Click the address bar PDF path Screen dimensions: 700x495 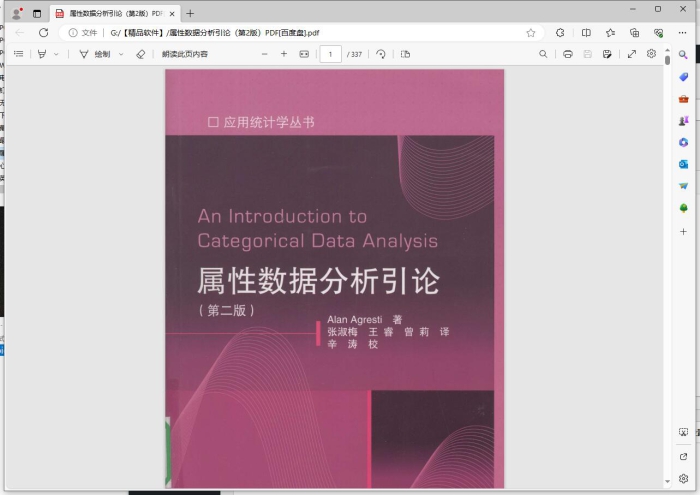click(x=215, y=33)
